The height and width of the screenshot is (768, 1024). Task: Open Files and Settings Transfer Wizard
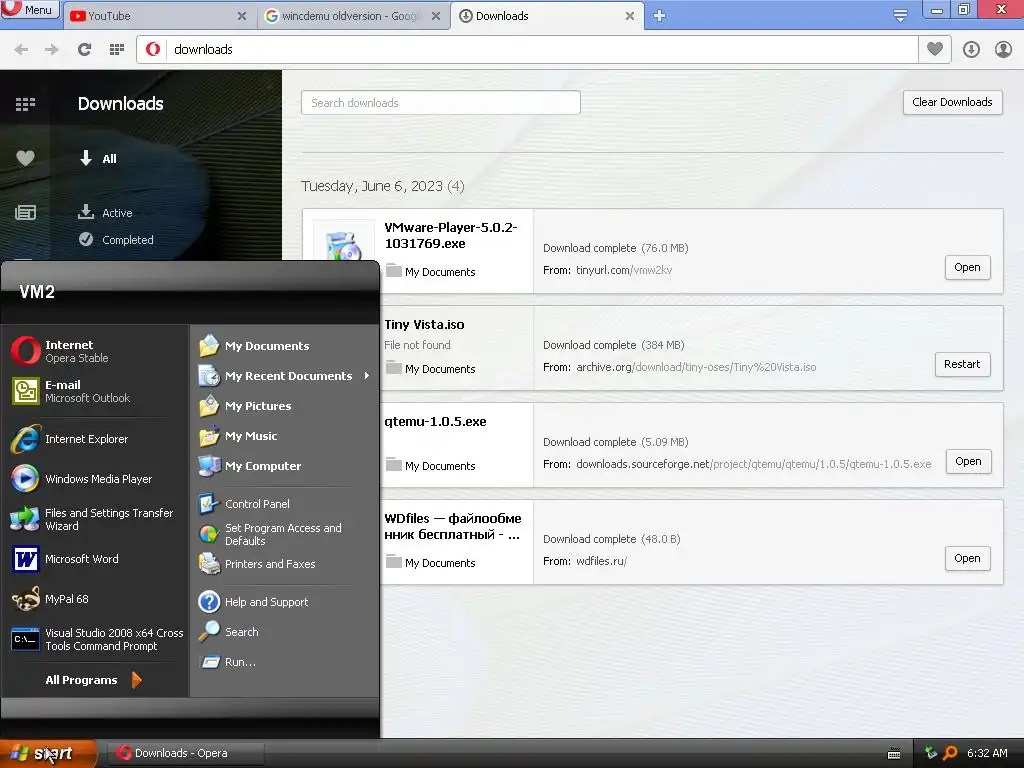(97, 519)
